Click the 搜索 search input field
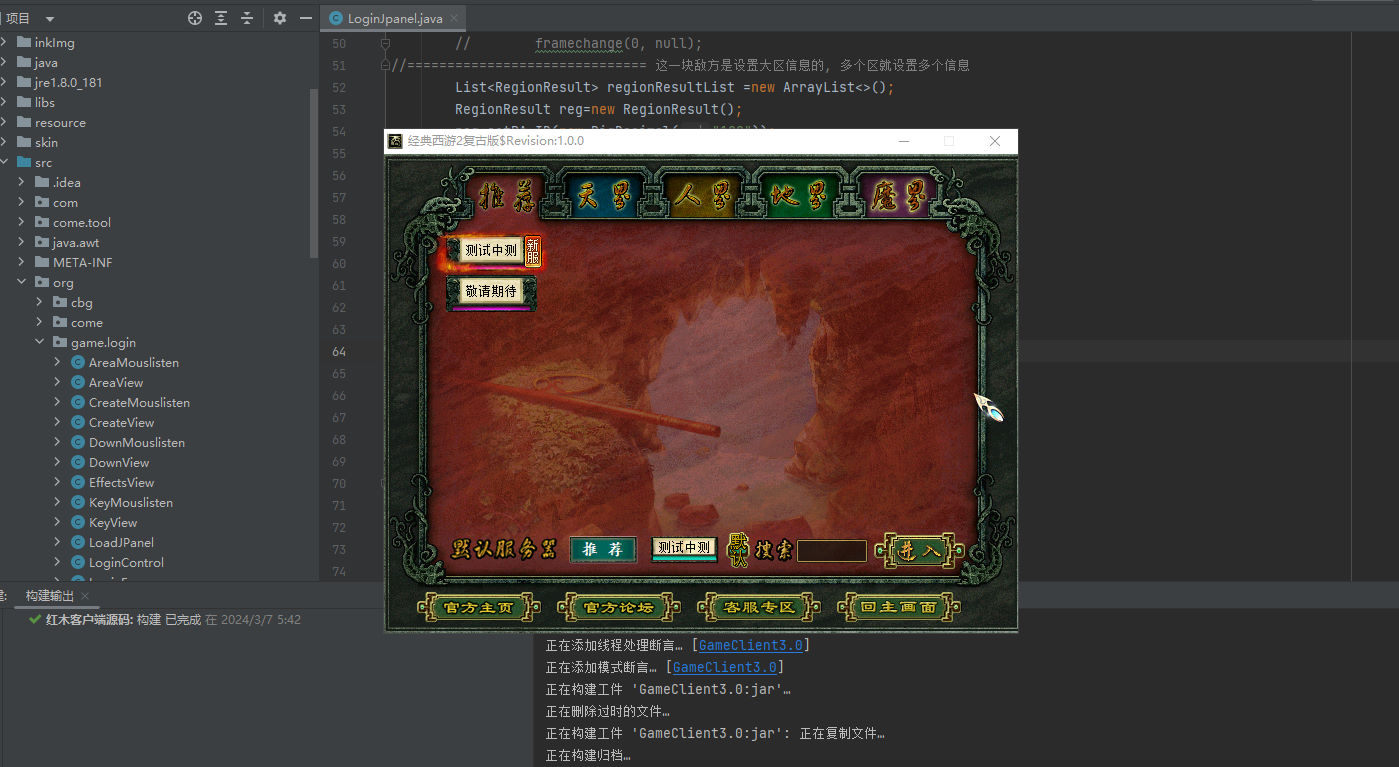The width and height of the screenshot is (1399, 767). 831,551
